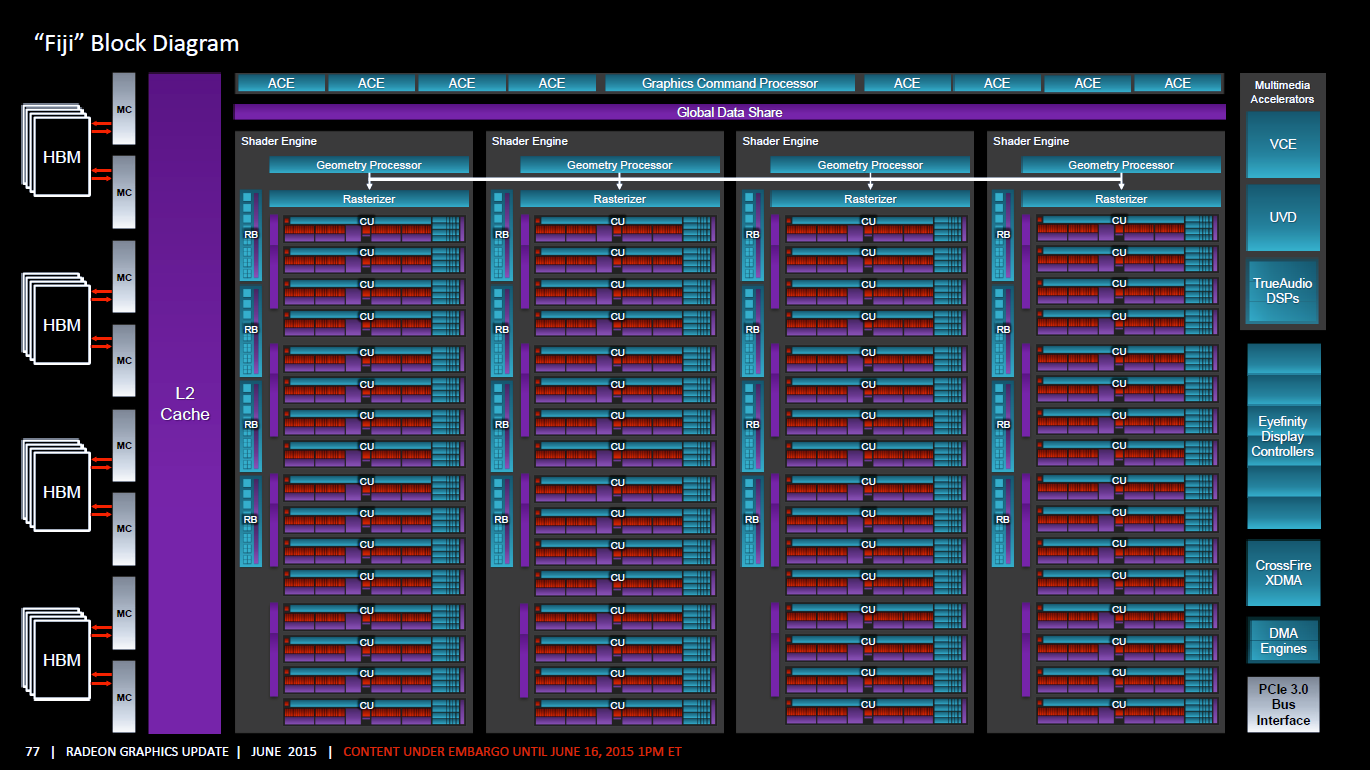Click the topmost HBM memory stack
Viewport: 1370px width, 770px height.
point(62,157)
